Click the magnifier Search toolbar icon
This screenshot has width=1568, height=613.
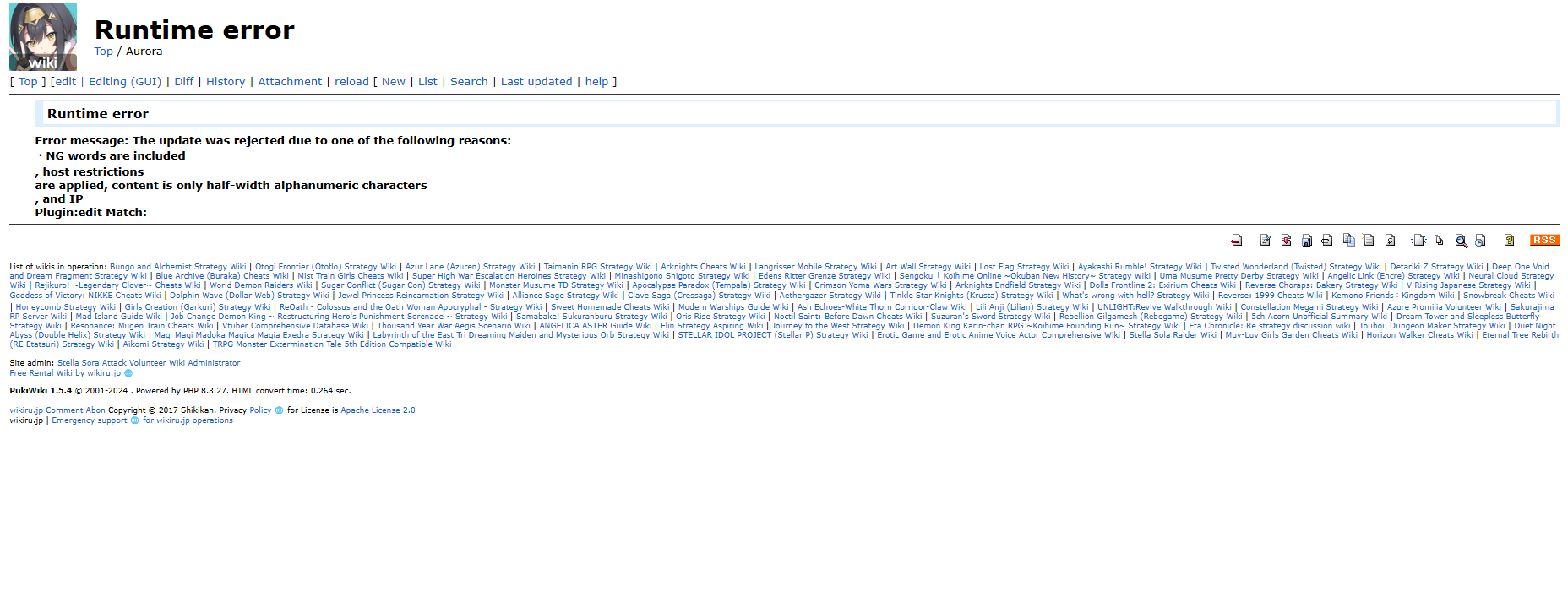point(1461,241)
